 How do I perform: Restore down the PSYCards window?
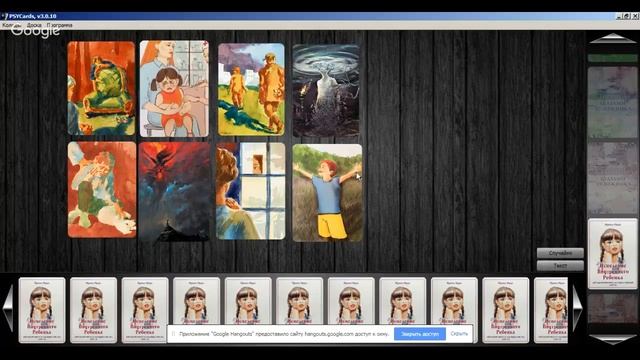click(627, 16)
